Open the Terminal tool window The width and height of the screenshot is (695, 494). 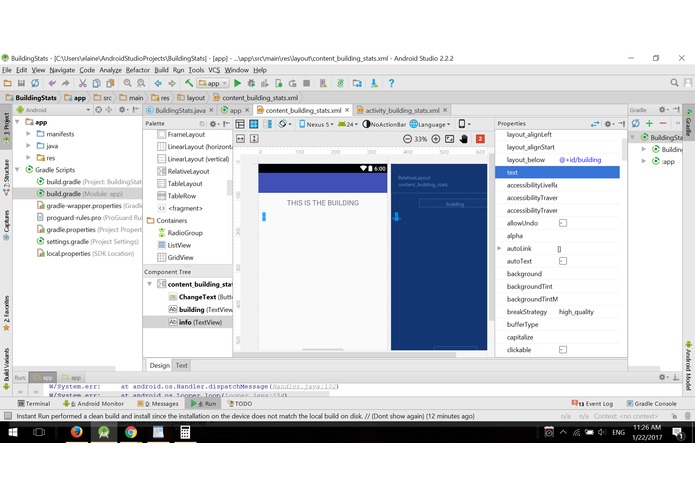pyautogui.click(x=34, y=404)
